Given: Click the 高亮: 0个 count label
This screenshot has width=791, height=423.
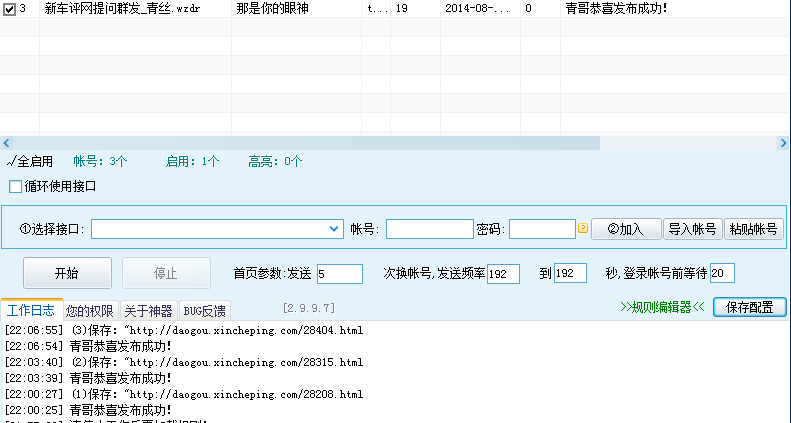Looking at the screenshot, I should click(x=275, y=161).
